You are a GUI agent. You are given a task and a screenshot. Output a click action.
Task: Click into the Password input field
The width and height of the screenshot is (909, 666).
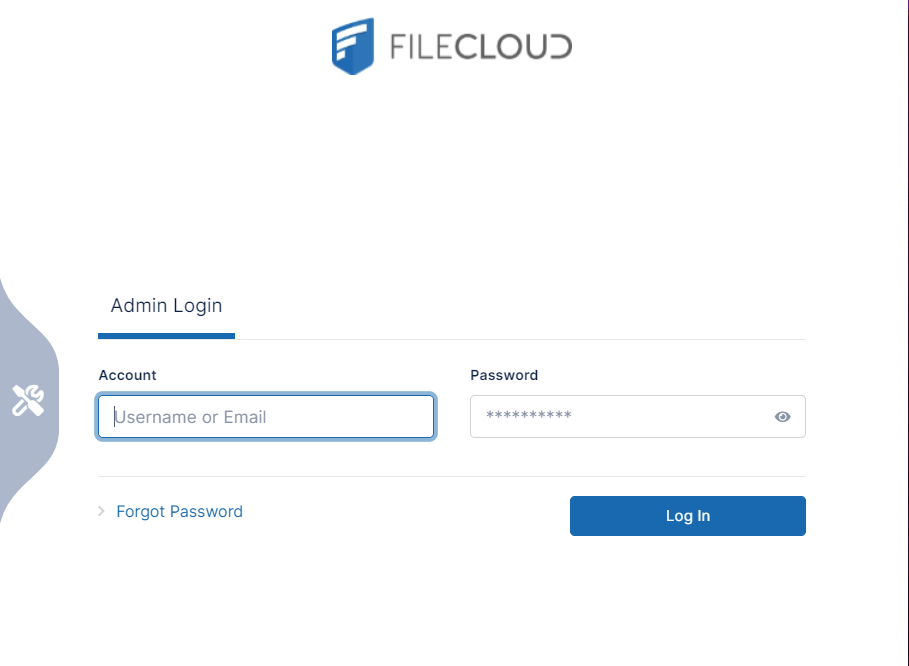620,417
